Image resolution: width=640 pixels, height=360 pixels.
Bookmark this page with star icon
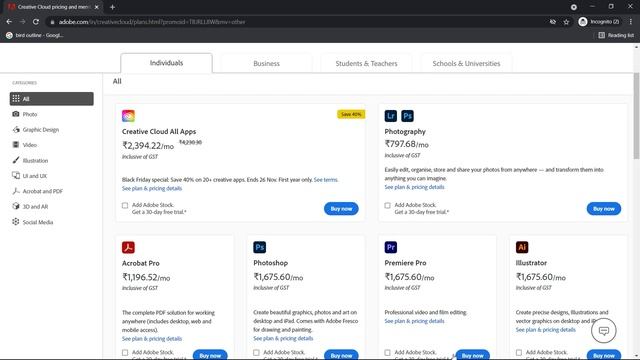coord(566,22)
